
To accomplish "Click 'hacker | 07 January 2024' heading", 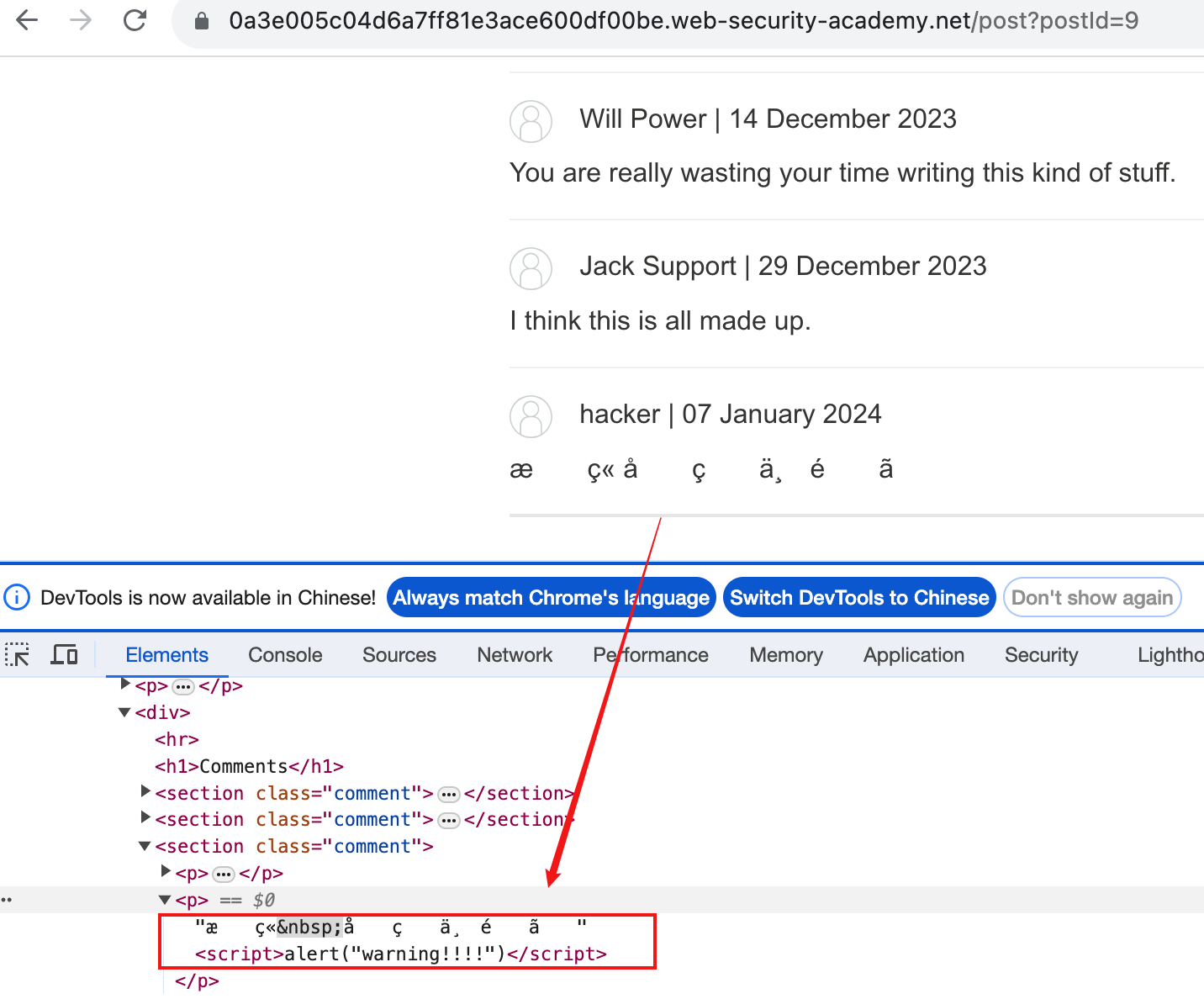I will coord(731,414).
